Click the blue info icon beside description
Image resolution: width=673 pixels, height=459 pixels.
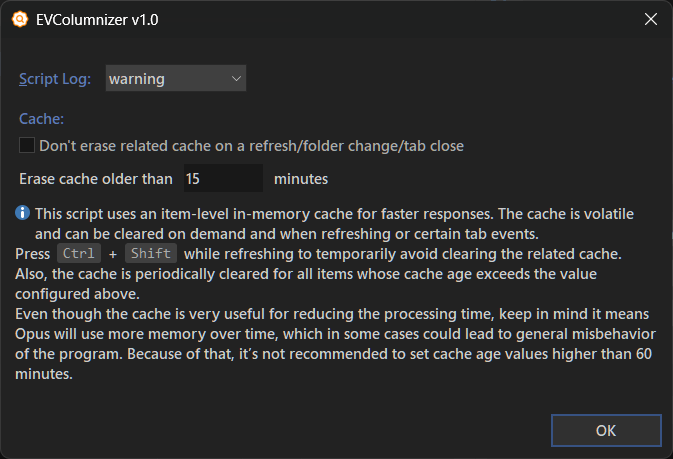click(23, 214)
